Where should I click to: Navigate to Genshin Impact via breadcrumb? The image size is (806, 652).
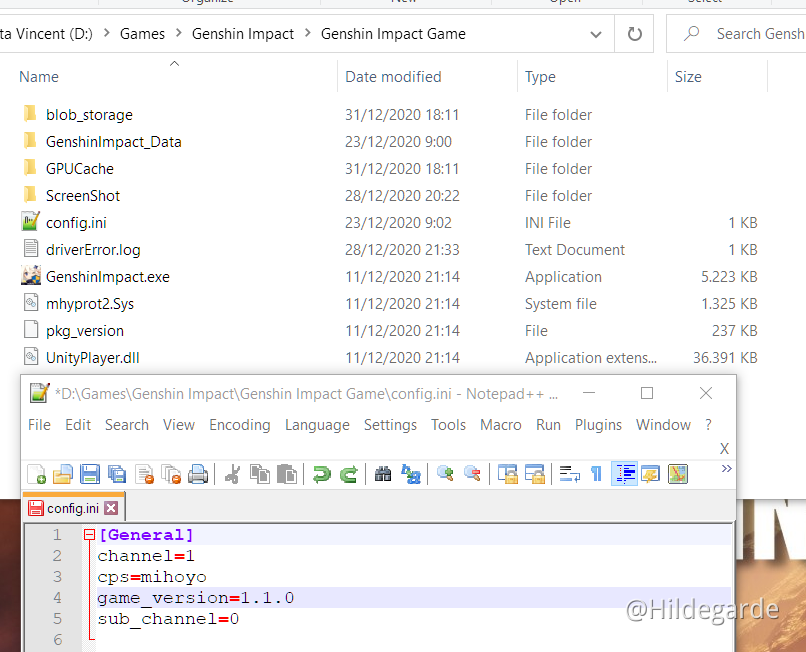coord(242,33)
